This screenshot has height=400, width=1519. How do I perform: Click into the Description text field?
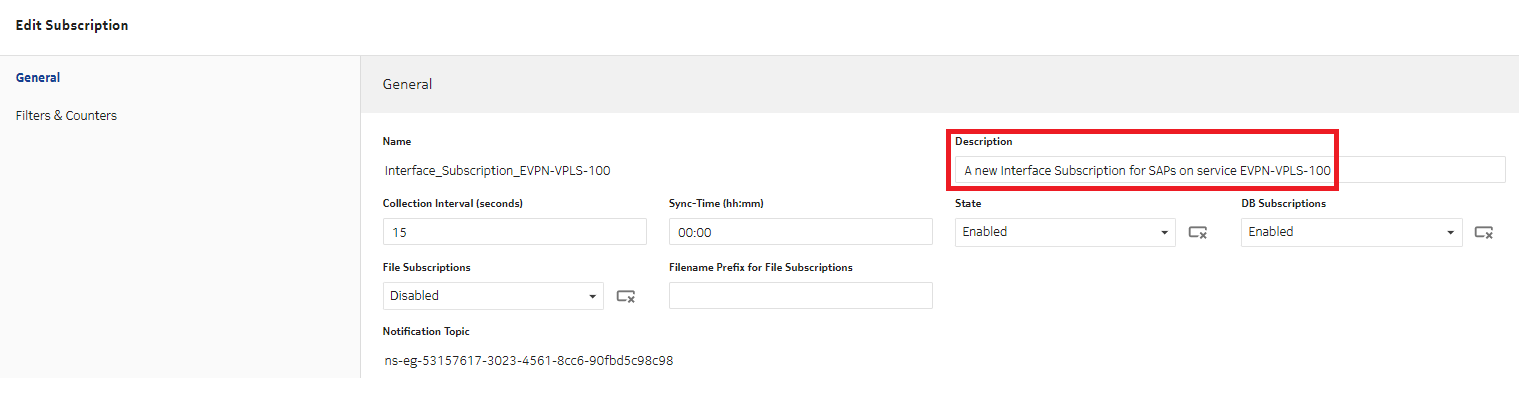click(1228, 171)
